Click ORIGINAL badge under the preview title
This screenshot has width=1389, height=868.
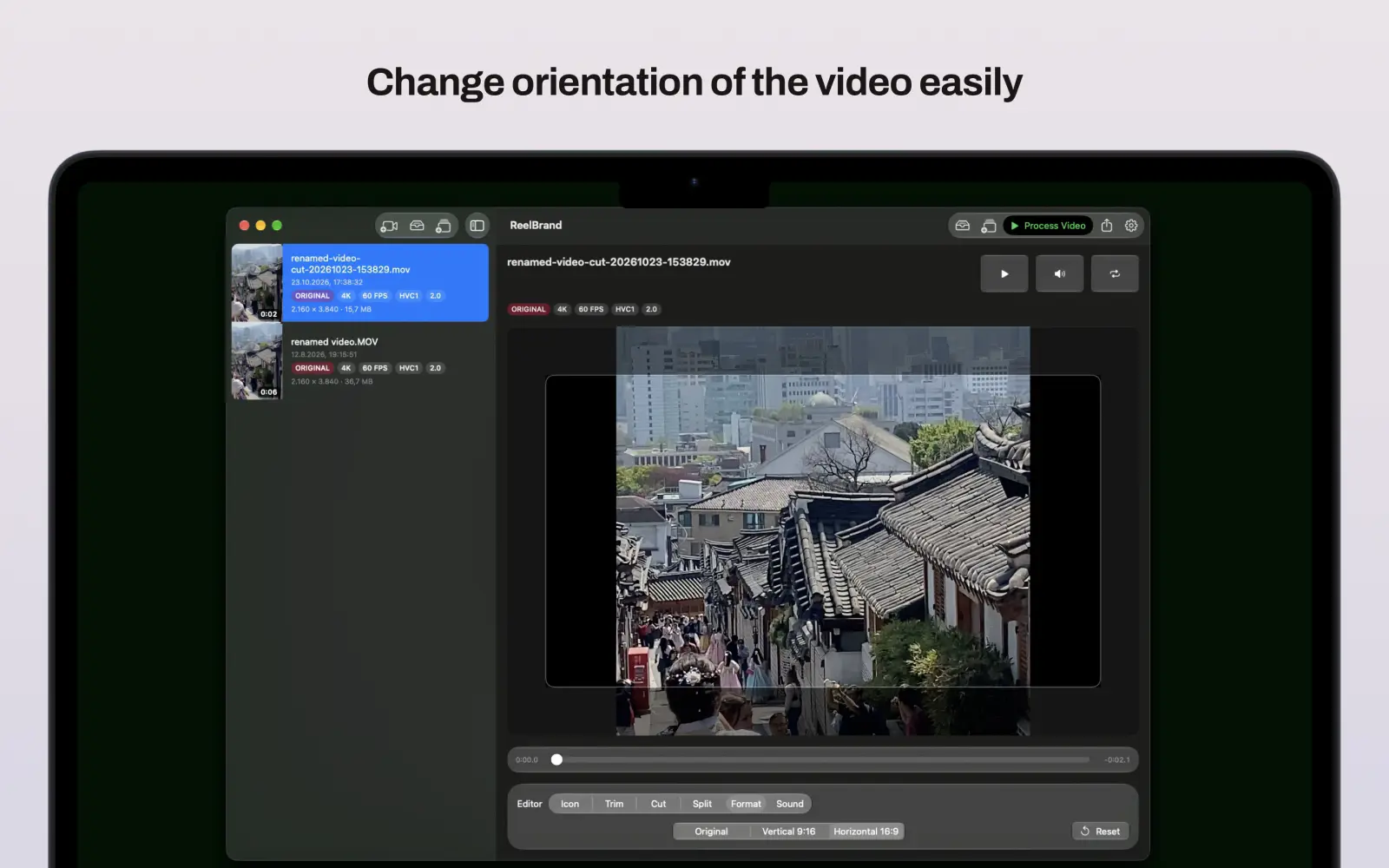(528, 309)
